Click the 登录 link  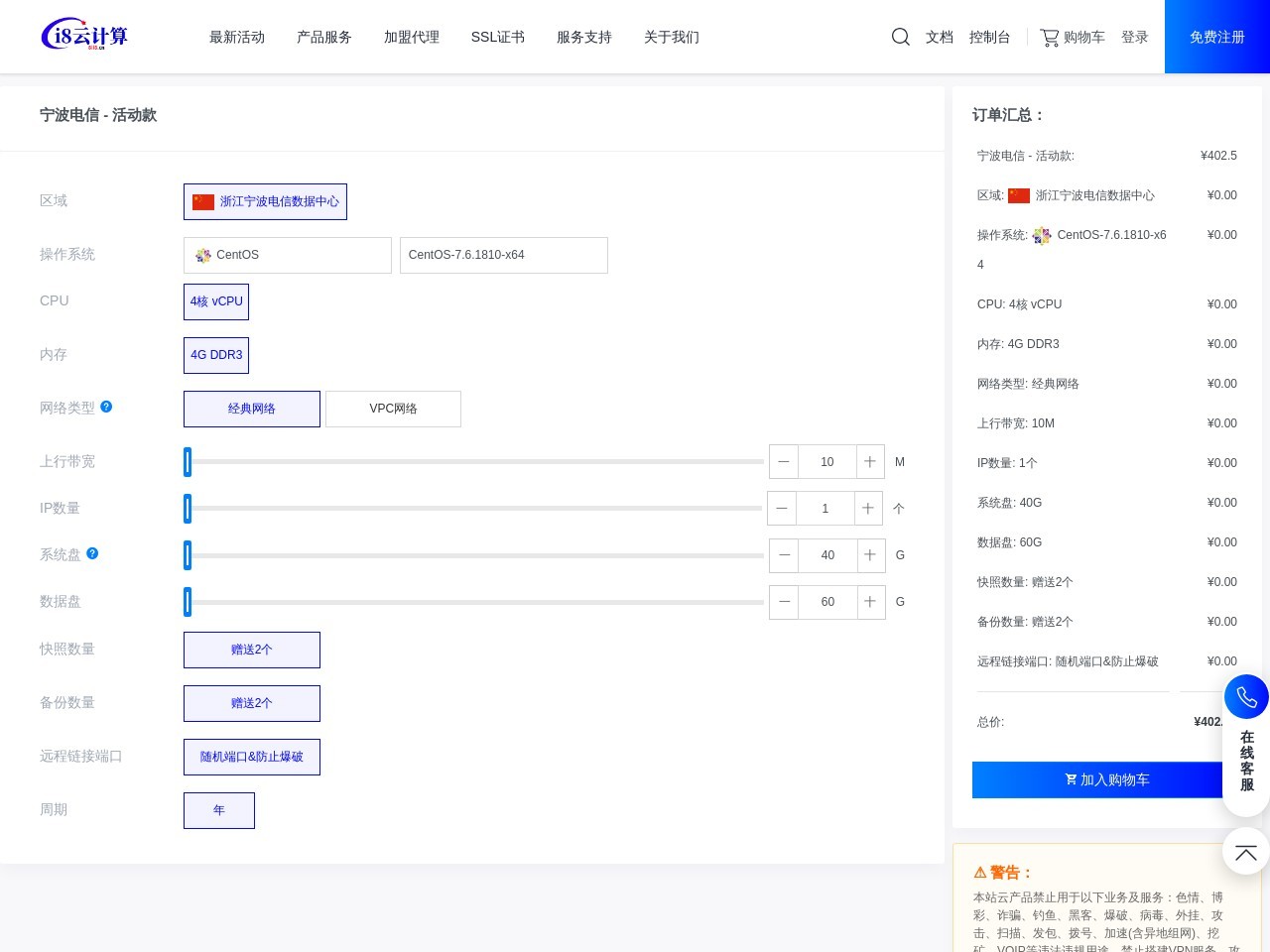point(1135,37)
